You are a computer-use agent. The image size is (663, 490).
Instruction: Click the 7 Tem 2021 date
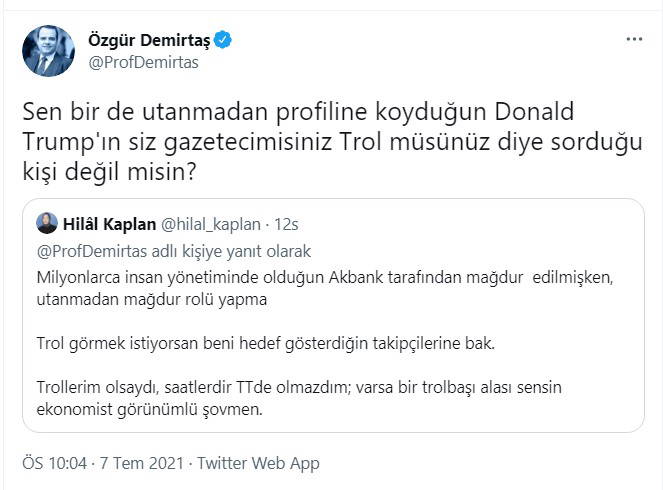coord(145,464)
